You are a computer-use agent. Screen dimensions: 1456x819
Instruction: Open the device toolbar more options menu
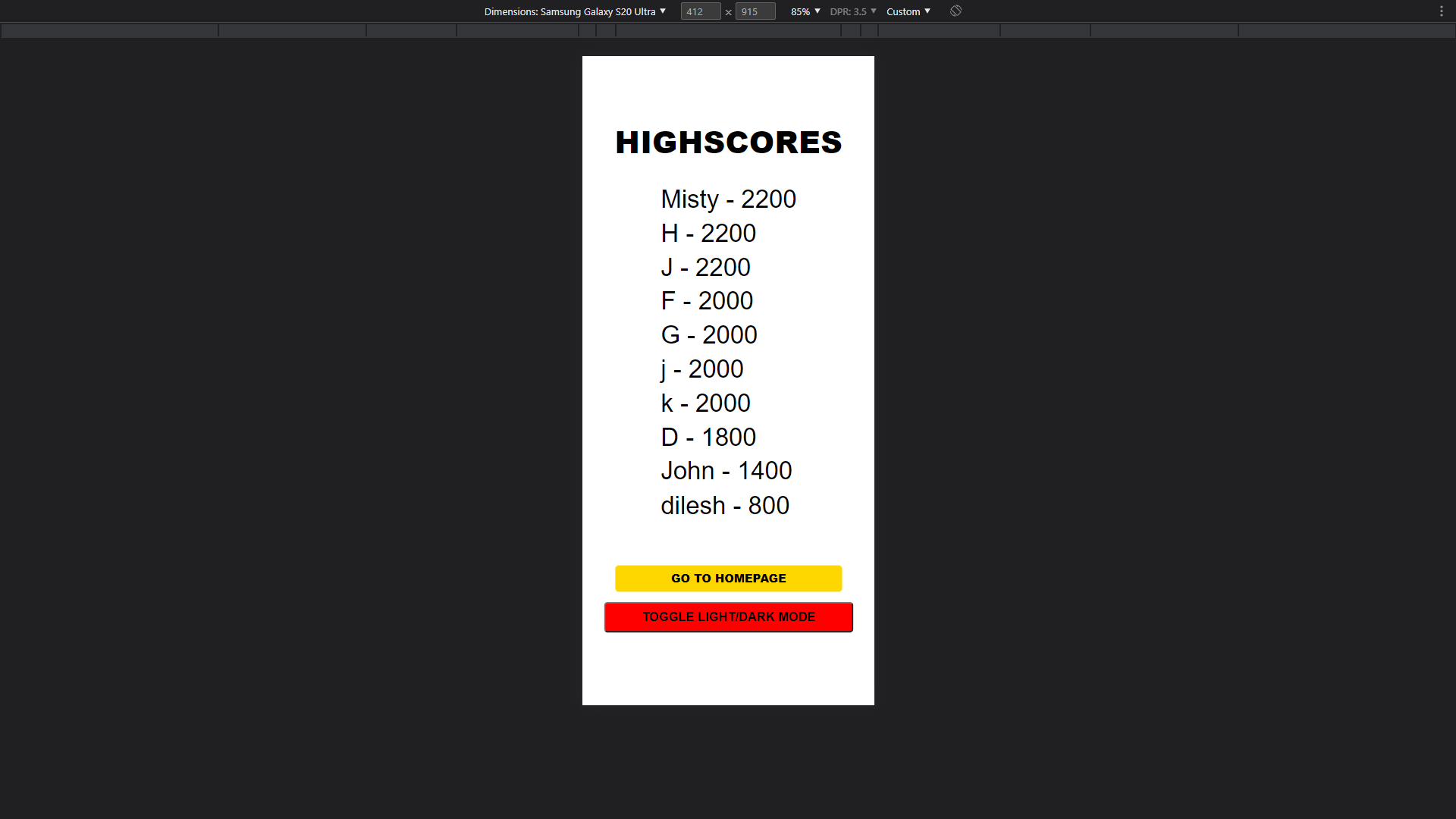(x=1441, y=11)
